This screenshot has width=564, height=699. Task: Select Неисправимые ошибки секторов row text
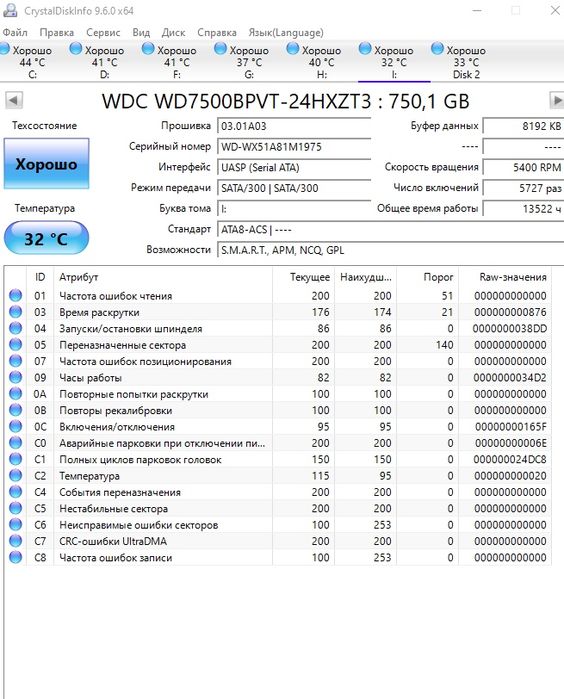139,525
